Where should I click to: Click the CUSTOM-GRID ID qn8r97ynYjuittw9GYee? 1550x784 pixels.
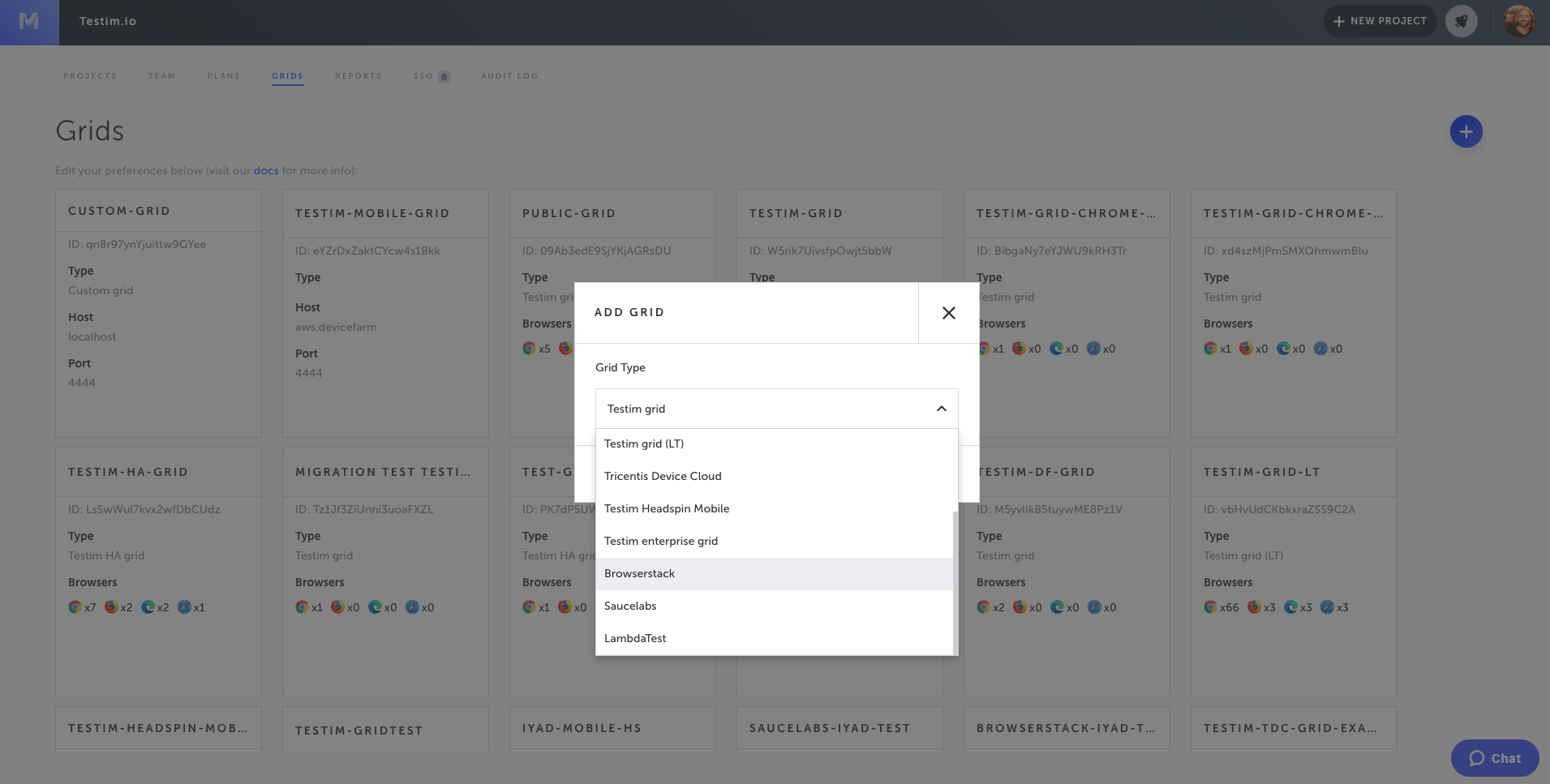[137, 244]
